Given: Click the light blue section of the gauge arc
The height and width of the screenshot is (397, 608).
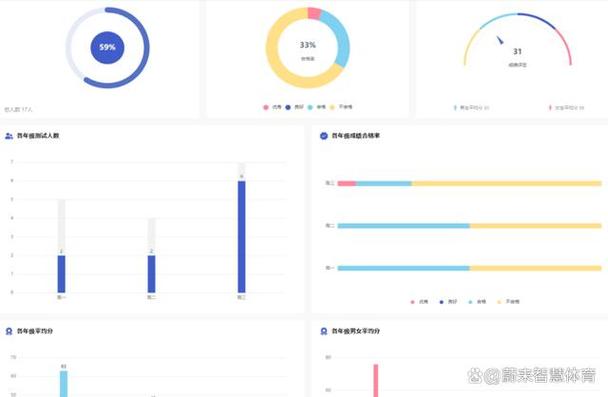Looking at the screenshot, I should coord(498,18).
